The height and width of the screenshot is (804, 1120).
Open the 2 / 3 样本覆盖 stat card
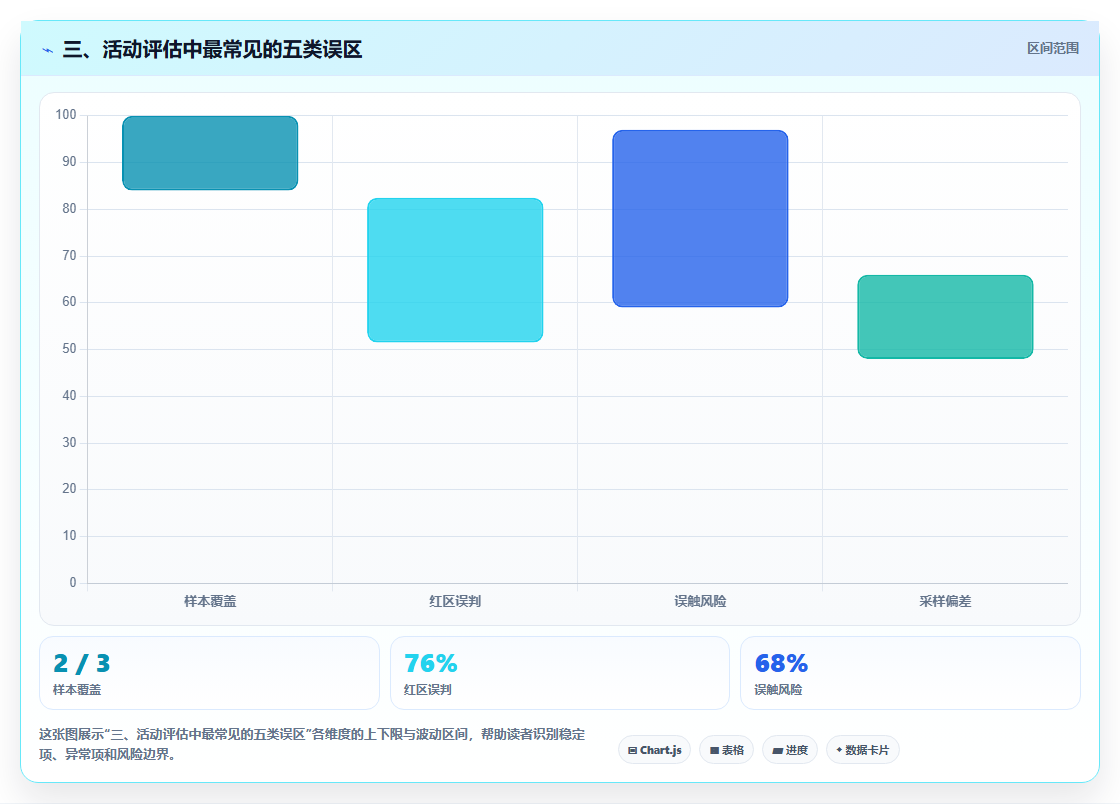point(209,673)
